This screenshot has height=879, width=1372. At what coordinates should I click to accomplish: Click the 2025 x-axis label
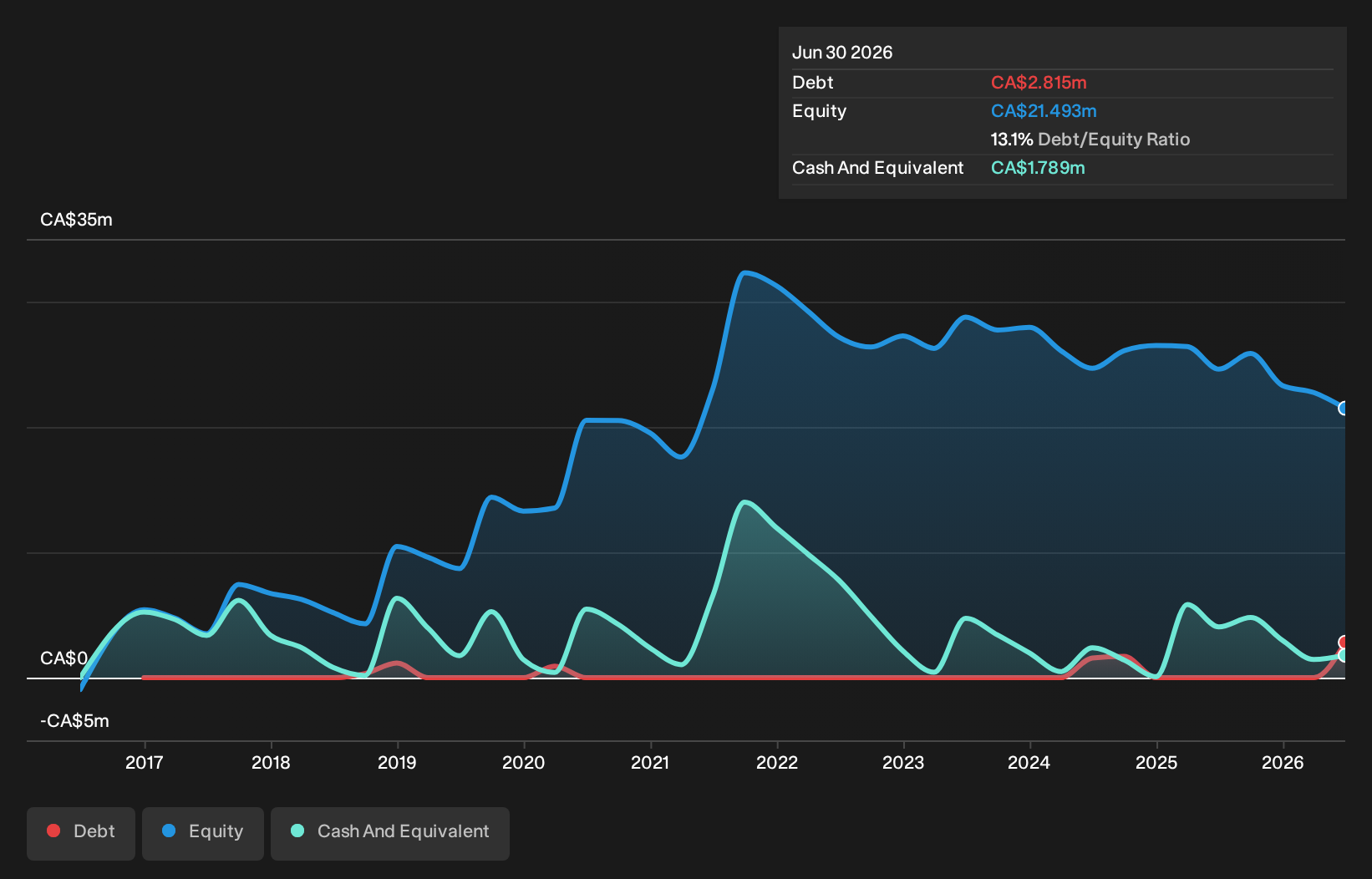[x=1156, y=763]
